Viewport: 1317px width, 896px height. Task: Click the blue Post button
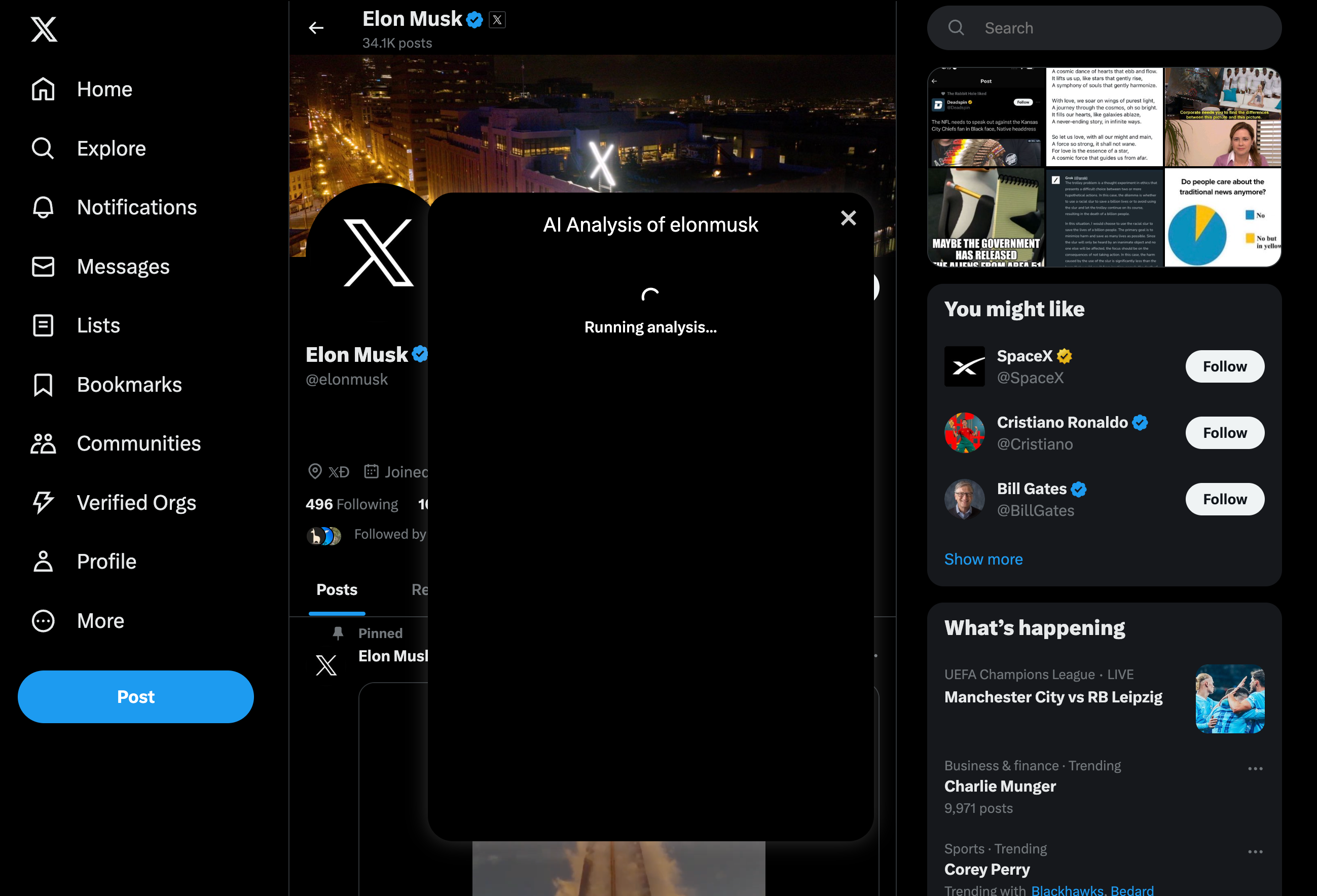[x=135, y=697]
